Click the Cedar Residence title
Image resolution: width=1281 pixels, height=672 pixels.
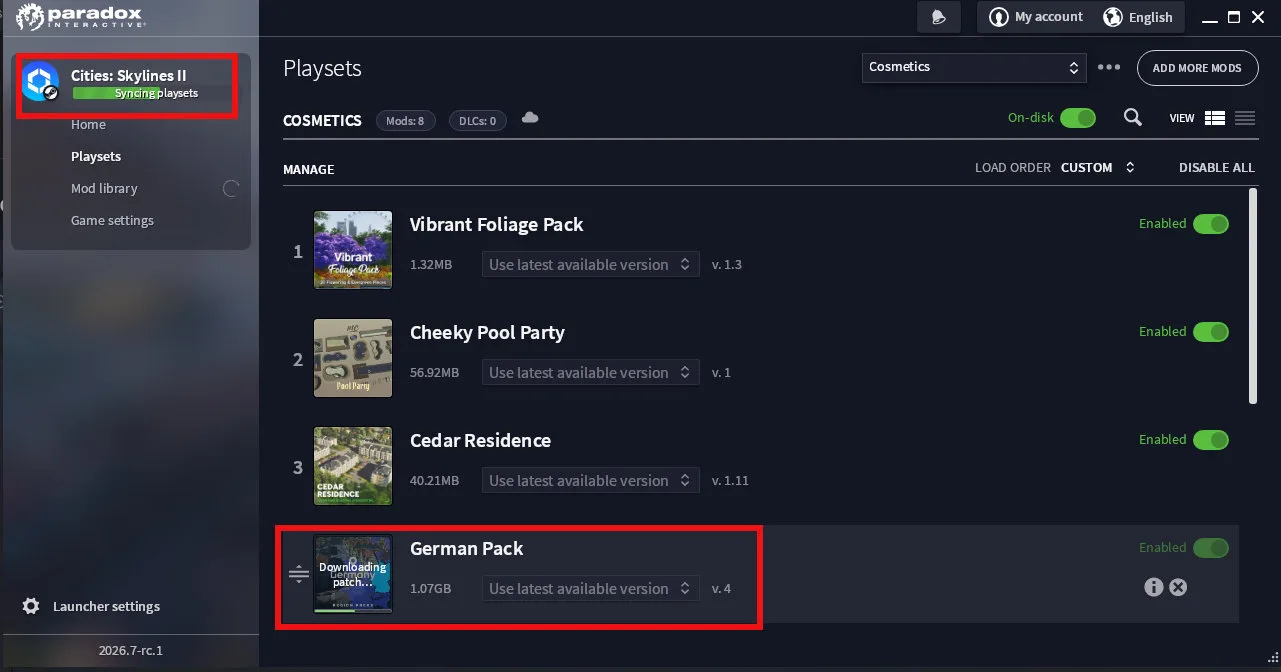point(480,441)
